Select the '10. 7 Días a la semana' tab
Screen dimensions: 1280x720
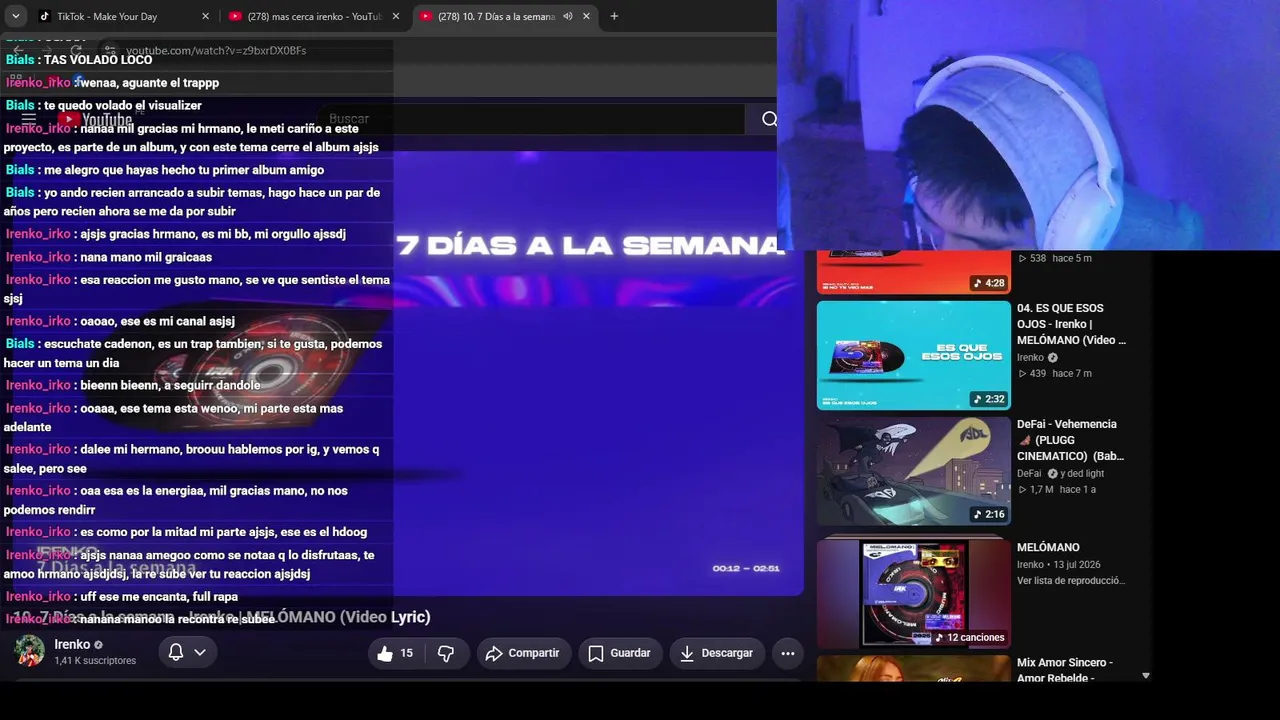click(x=495, y=16)
